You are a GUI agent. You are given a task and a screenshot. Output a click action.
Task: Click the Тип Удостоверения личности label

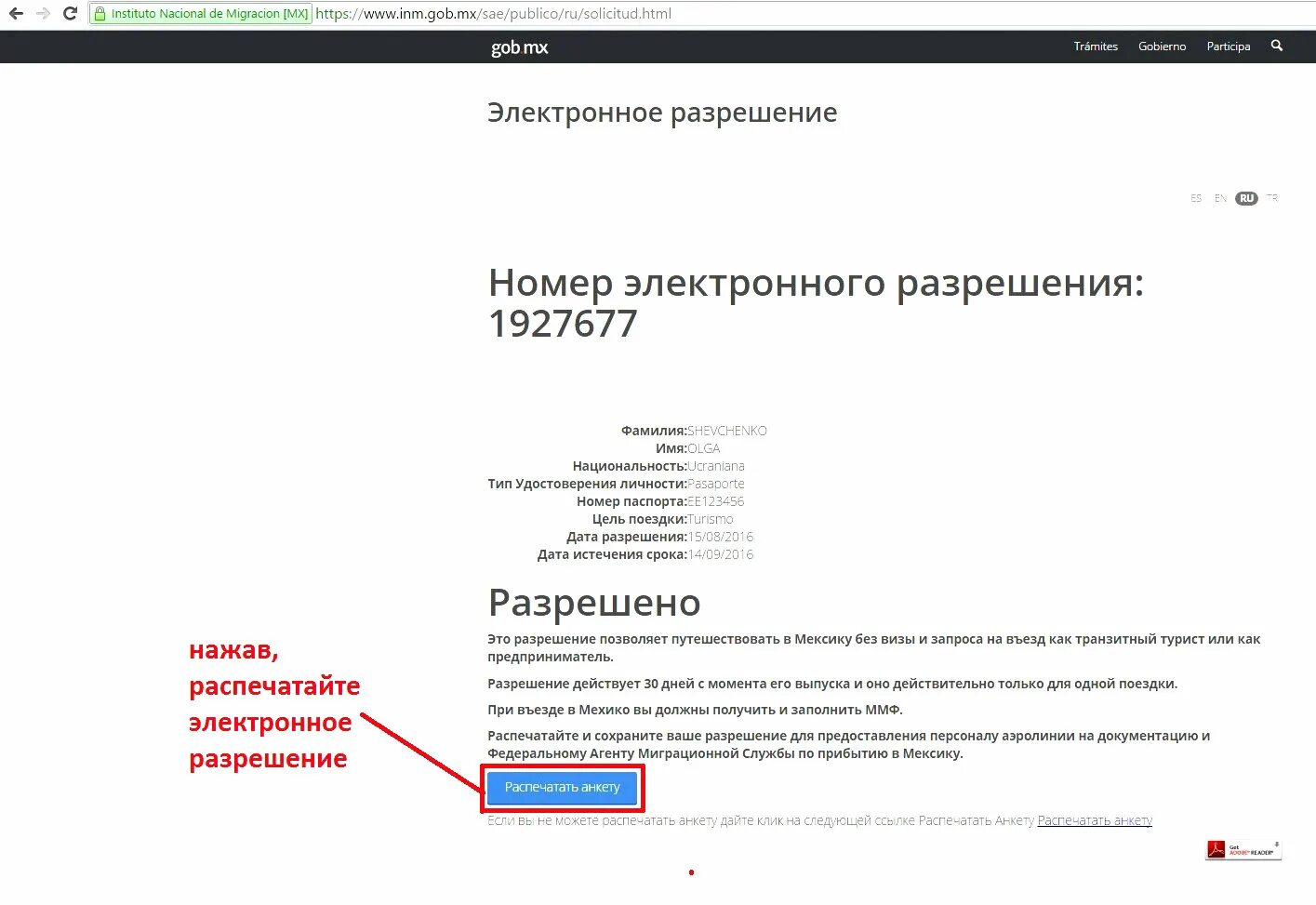pyautogui.click(x=588, y=484)
